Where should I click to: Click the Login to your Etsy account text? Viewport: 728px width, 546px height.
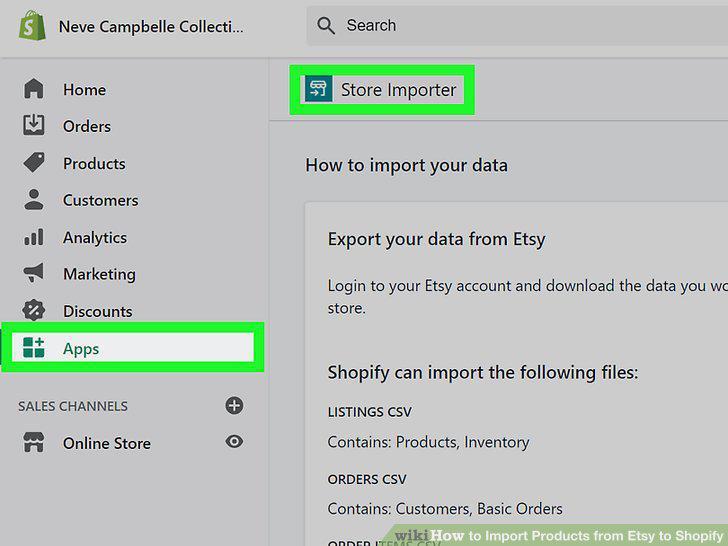click(527, 296)
